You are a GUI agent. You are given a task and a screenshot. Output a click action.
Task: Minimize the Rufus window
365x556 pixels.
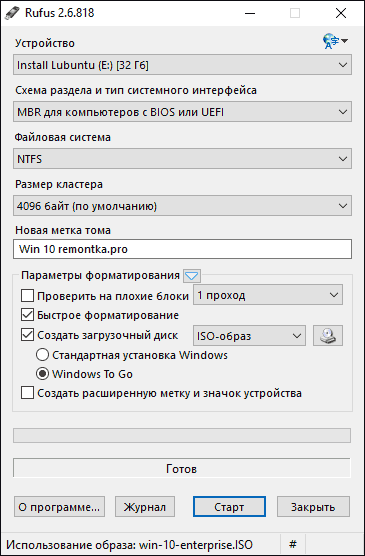tap(250, 13)
